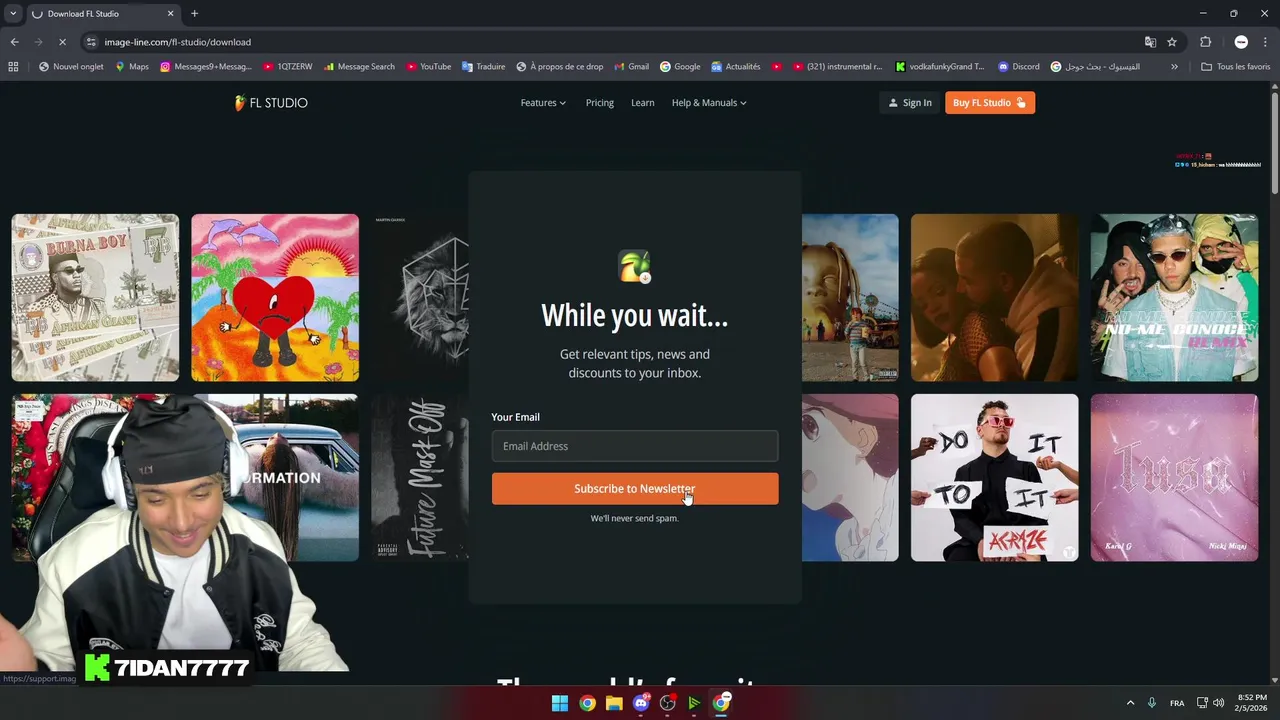1280x720 pixels.
Task: Open Tous les favoris folder
Action: (1235, 67)
